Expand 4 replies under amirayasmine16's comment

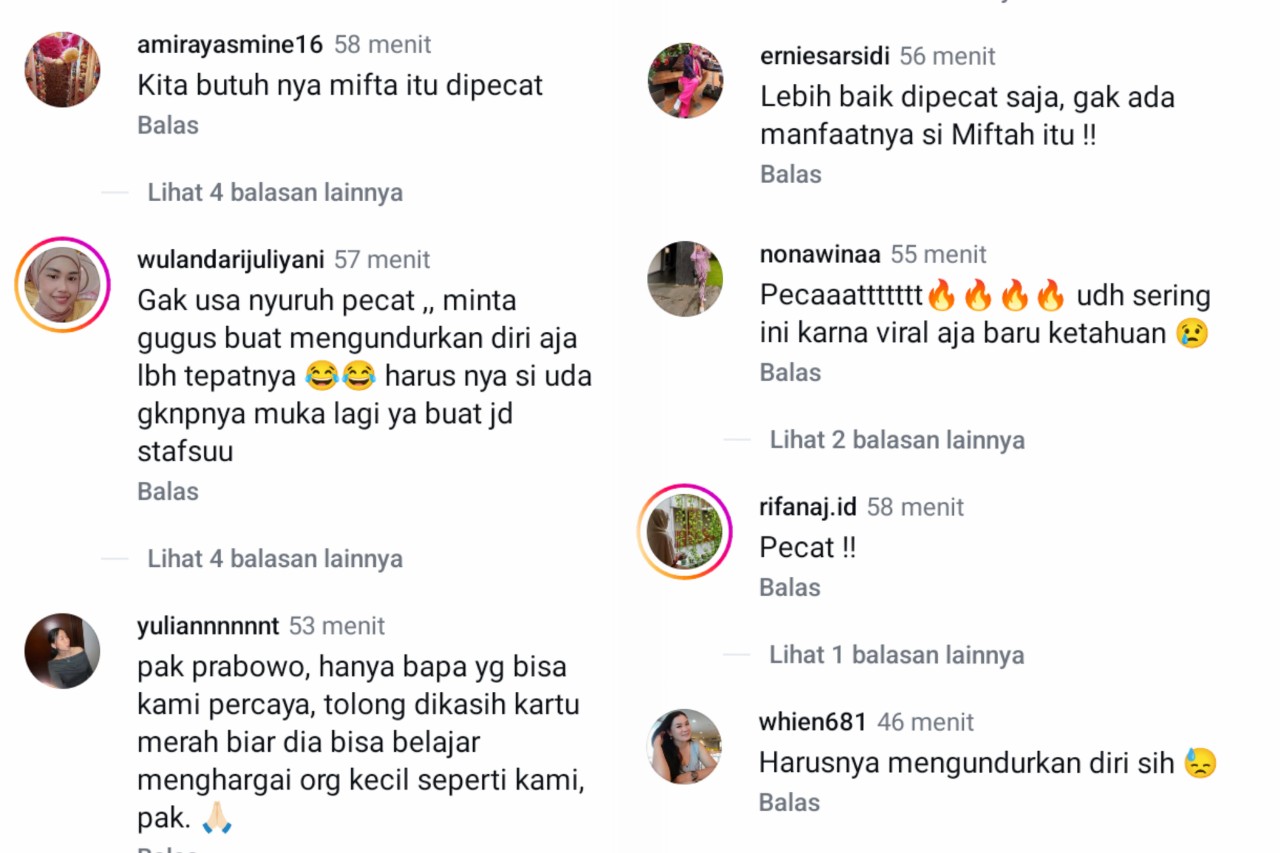point(275,192)
